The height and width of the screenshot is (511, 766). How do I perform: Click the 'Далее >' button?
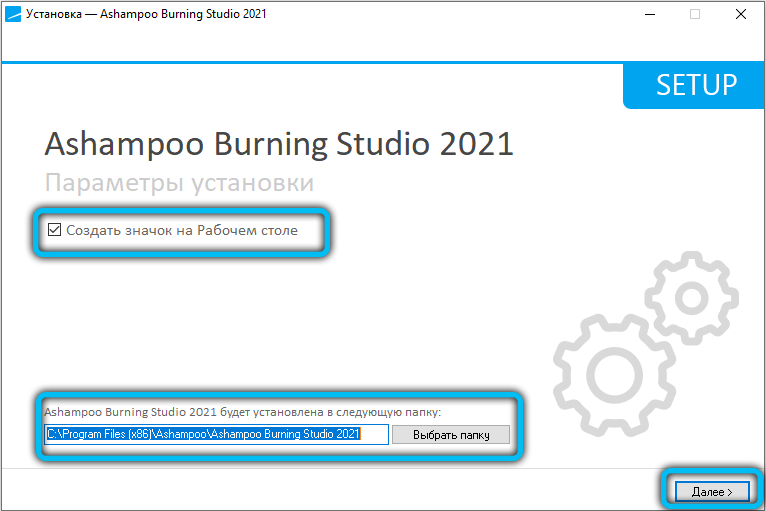[712, 491]
